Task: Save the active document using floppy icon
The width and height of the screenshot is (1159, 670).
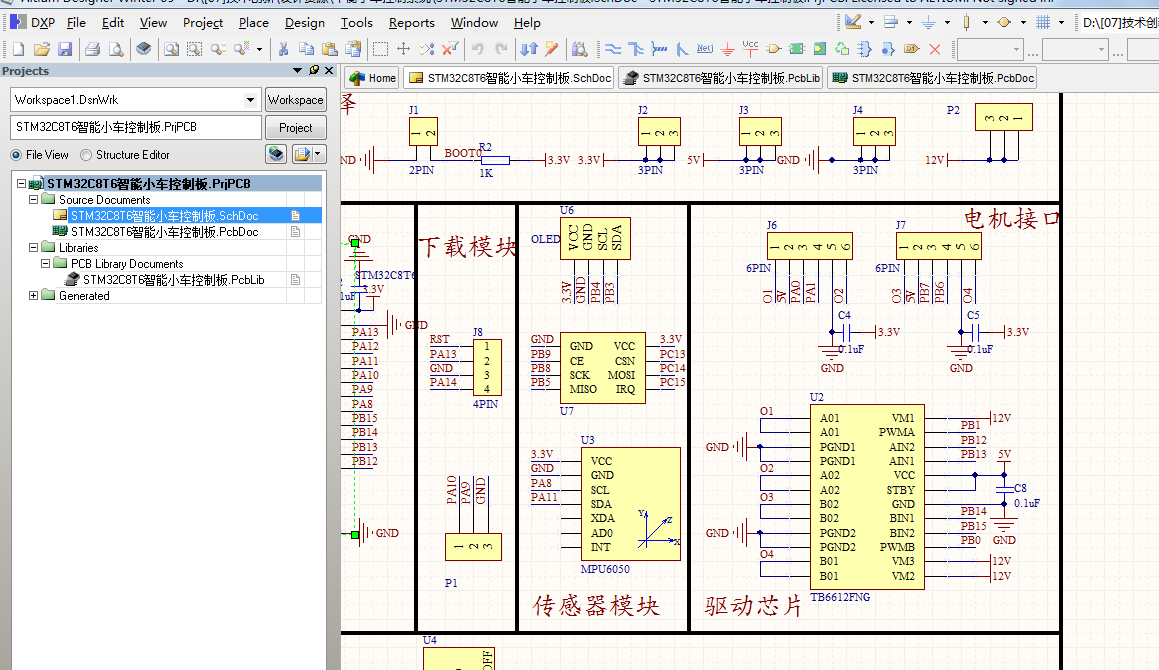Action: [65, 50]
